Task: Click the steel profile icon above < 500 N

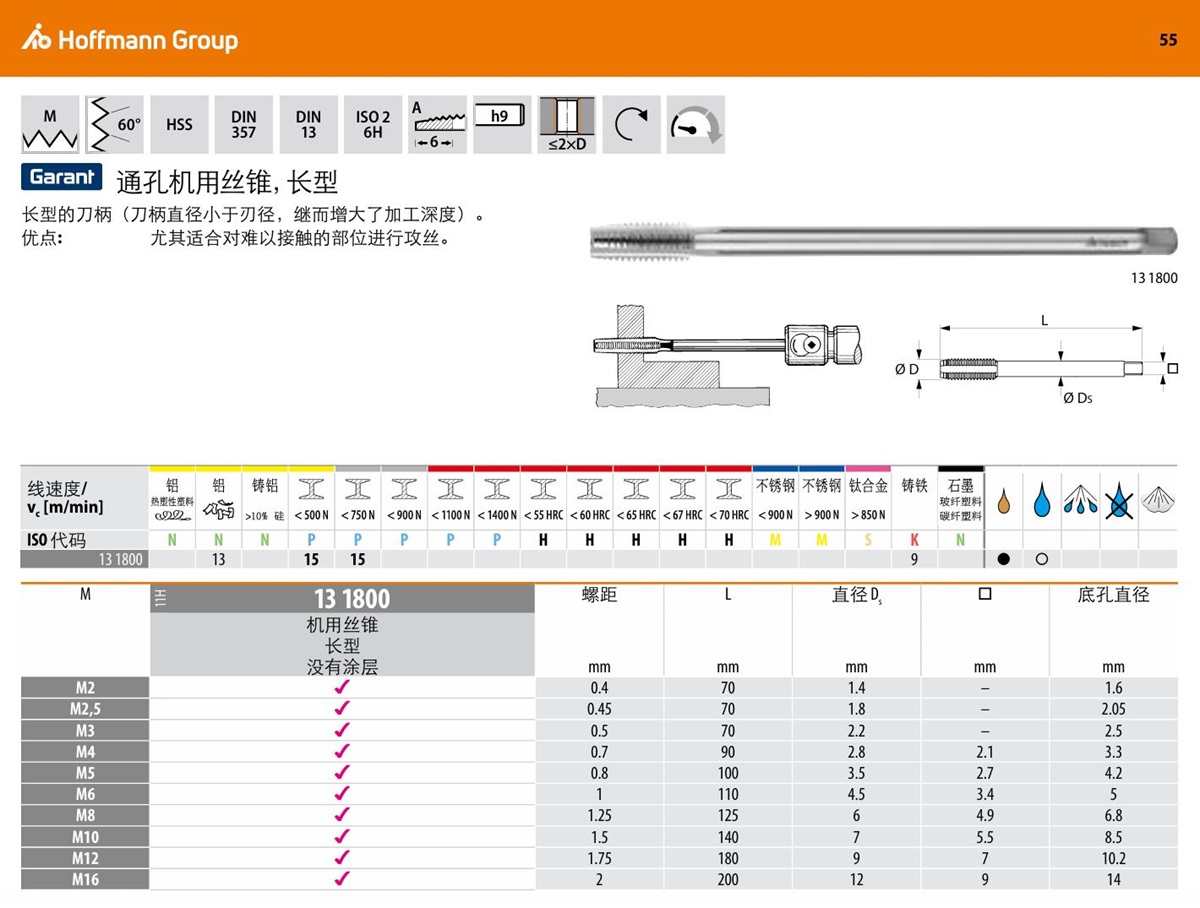Action: 312,488
